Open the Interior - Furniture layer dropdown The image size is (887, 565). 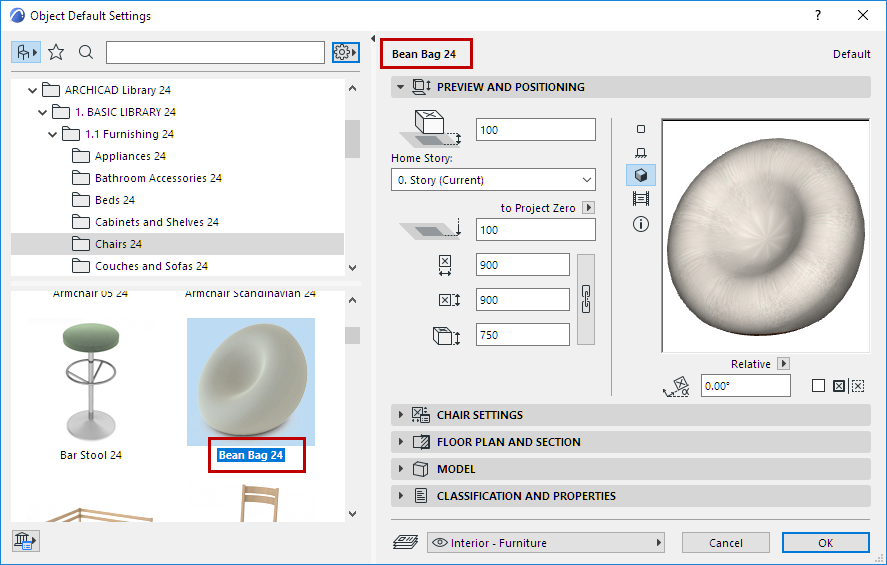click(546, 542)
